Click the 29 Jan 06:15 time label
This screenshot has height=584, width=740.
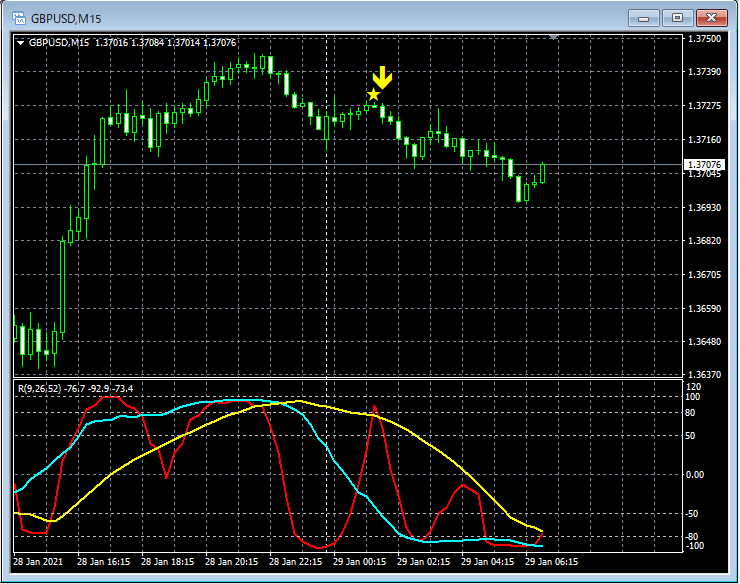click(x=550, y=561)
